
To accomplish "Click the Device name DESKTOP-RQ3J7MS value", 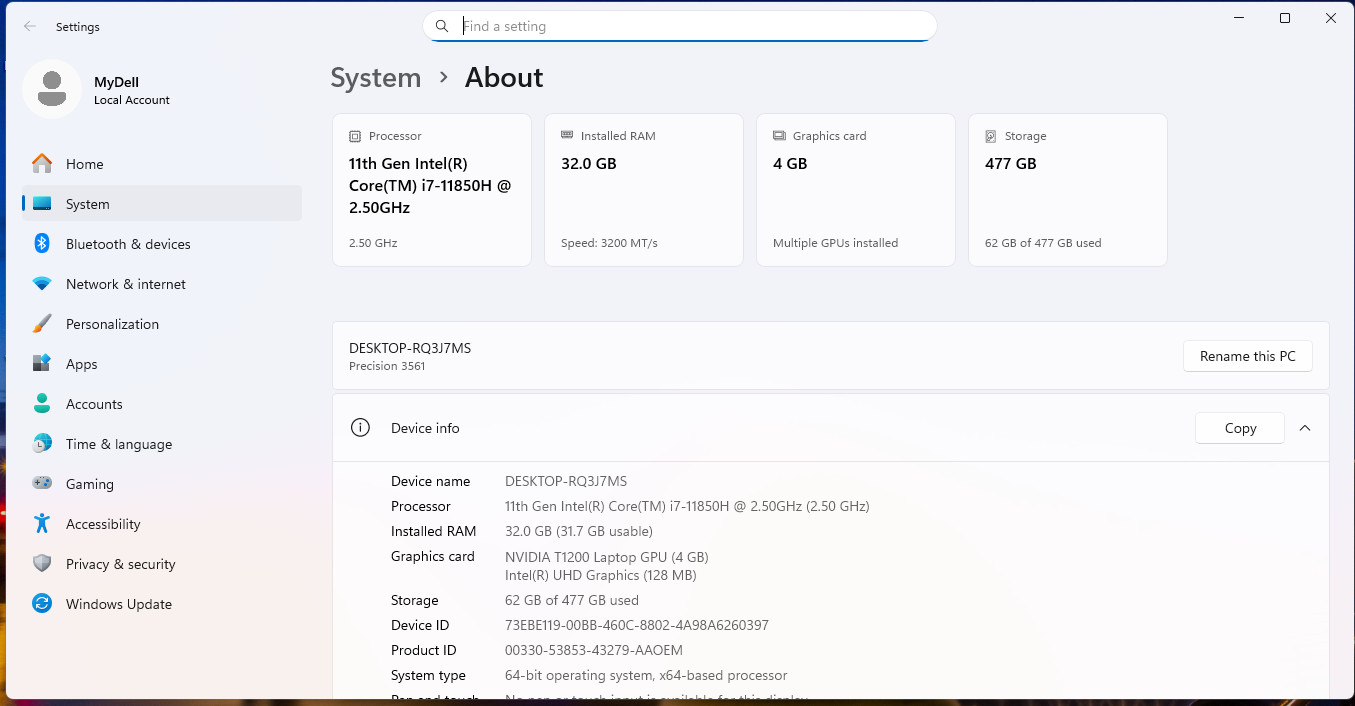I will 566,481.
